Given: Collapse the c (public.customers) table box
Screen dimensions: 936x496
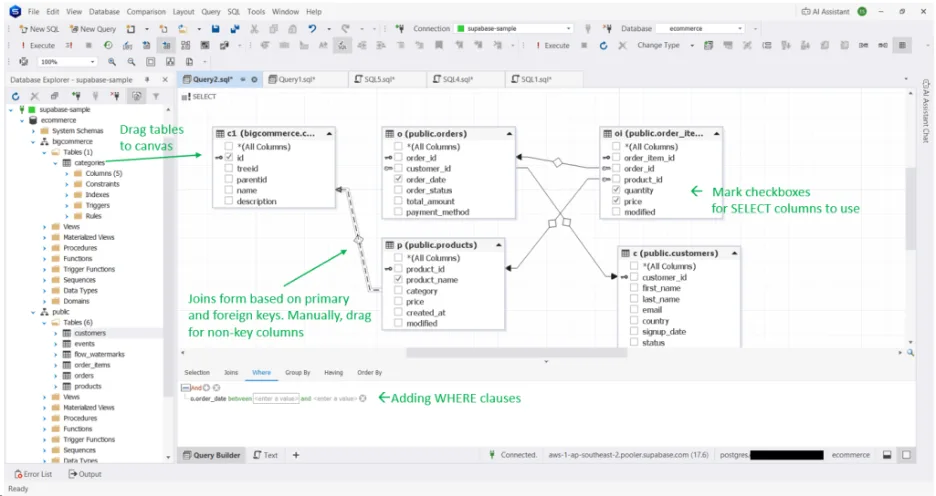Looking at the screenshot, I should [x=734, y=253].
